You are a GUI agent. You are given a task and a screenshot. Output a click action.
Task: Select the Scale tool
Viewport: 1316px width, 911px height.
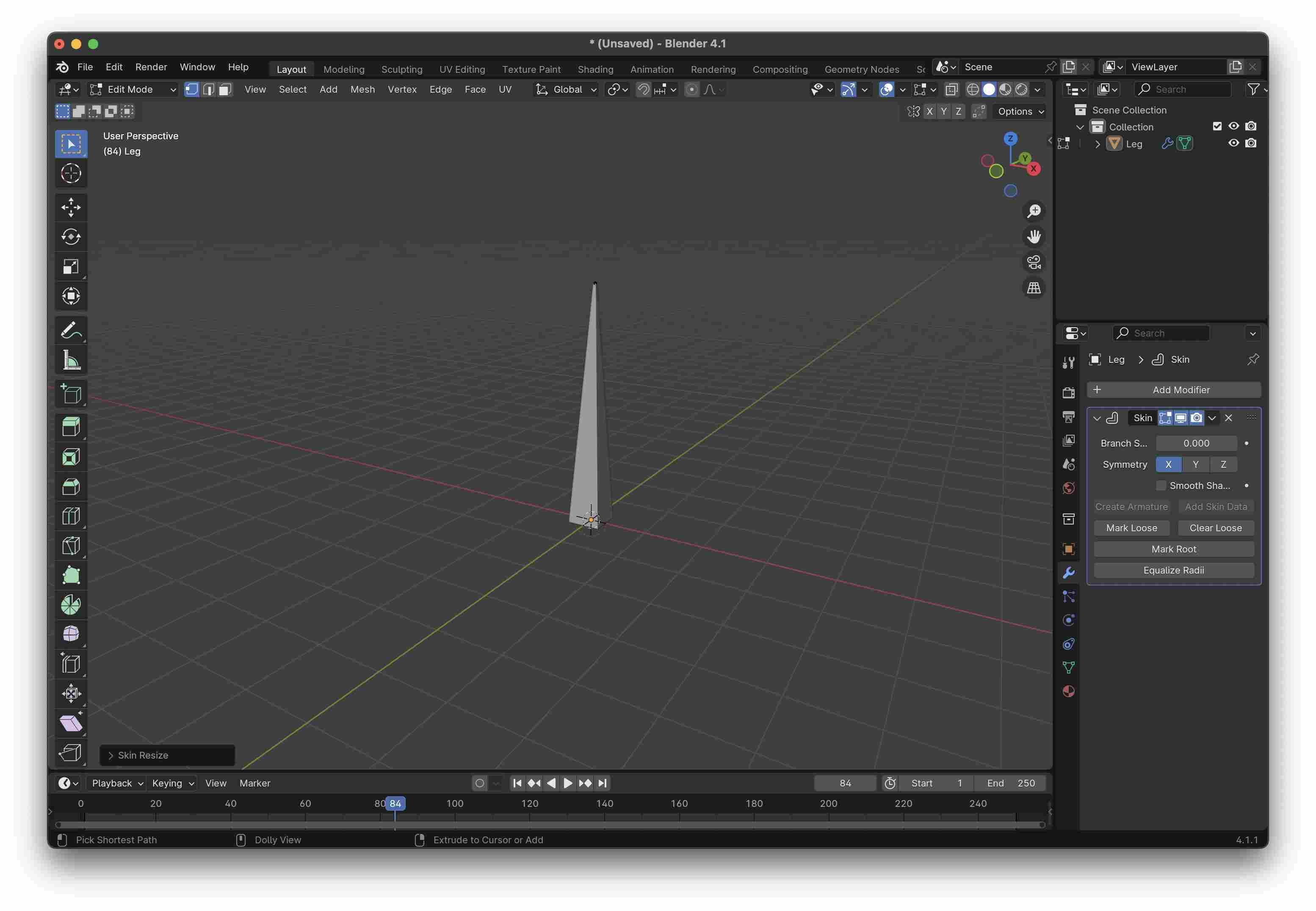pyautogui.click(x=71, y=267)
